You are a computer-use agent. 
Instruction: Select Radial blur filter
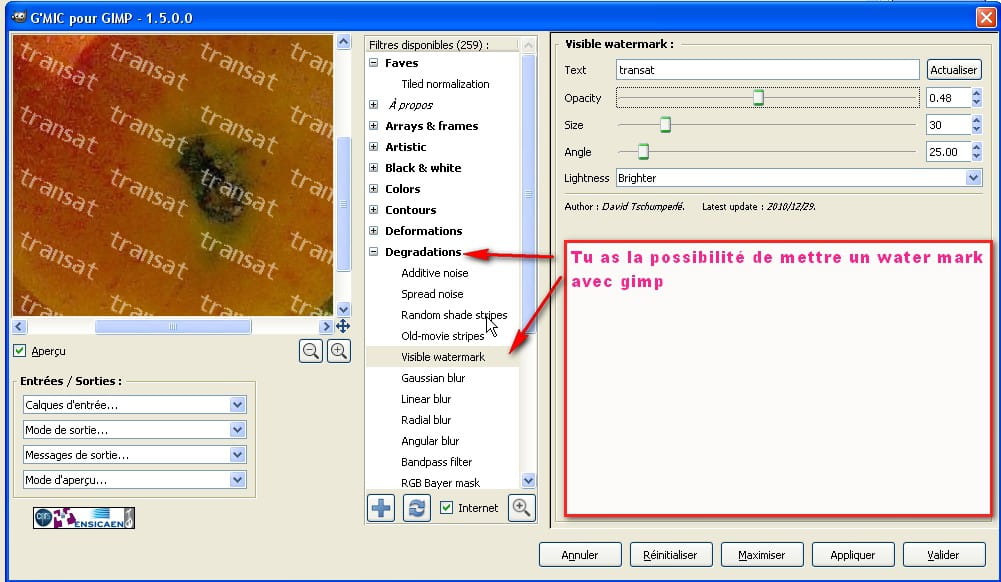(x=426, y=421)
